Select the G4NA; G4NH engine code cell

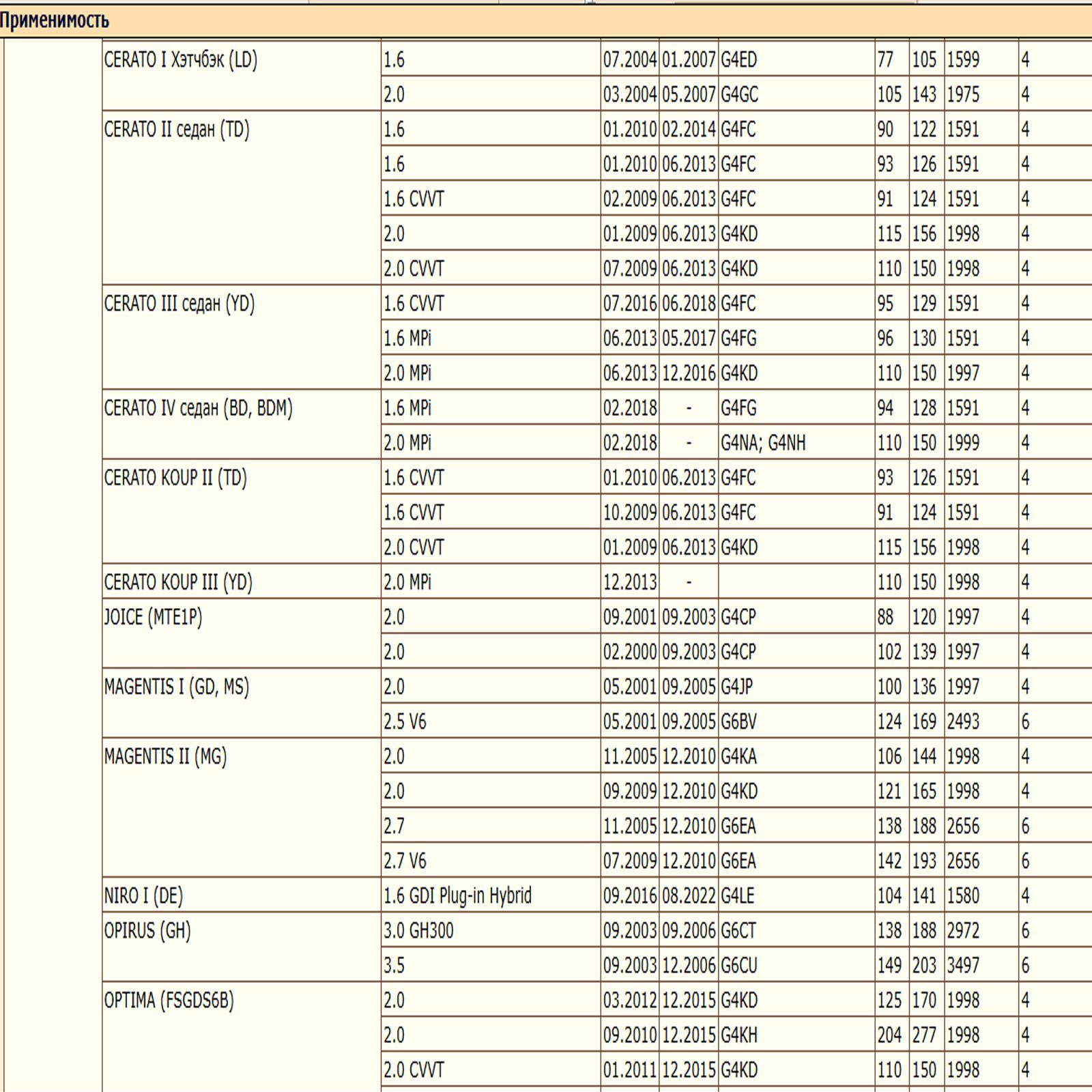(763, 443)
